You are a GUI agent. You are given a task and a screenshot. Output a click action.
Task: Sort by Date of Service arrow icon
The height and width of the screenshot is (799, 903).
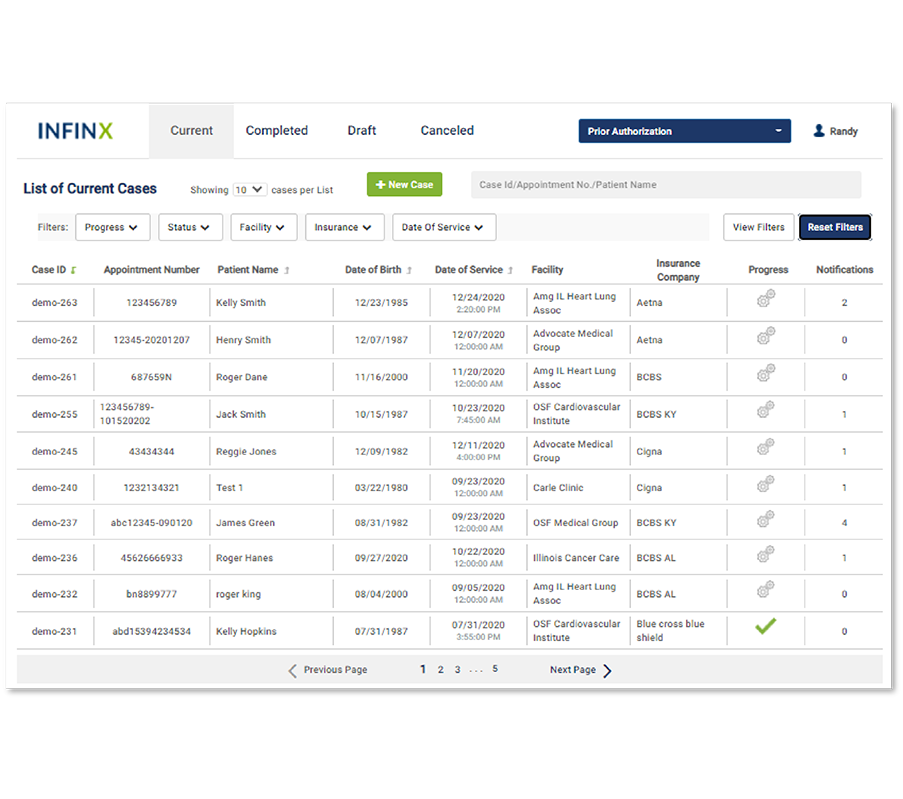[510, 270]
